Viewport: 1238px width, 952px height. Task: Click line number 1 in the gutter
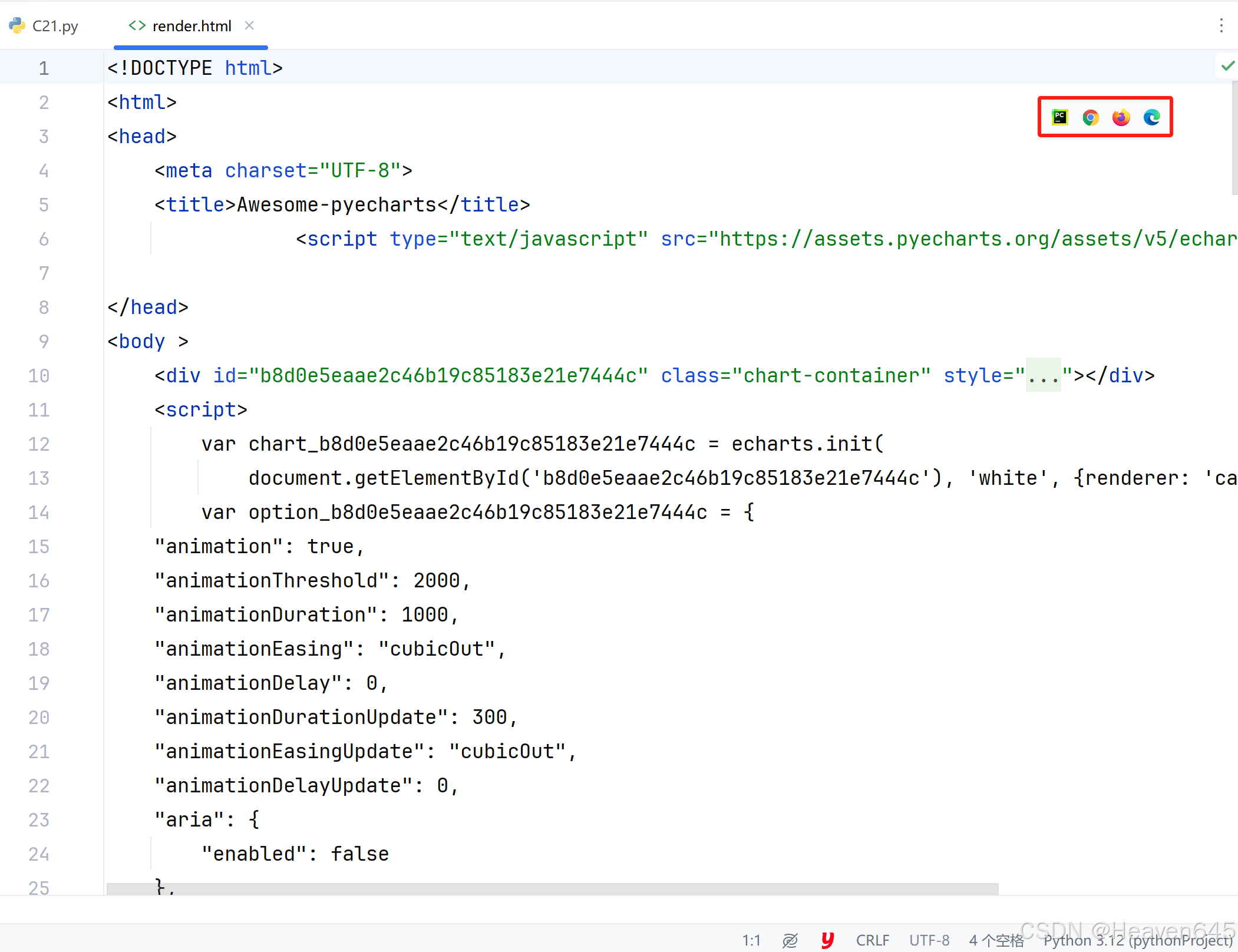coord(44,68)
